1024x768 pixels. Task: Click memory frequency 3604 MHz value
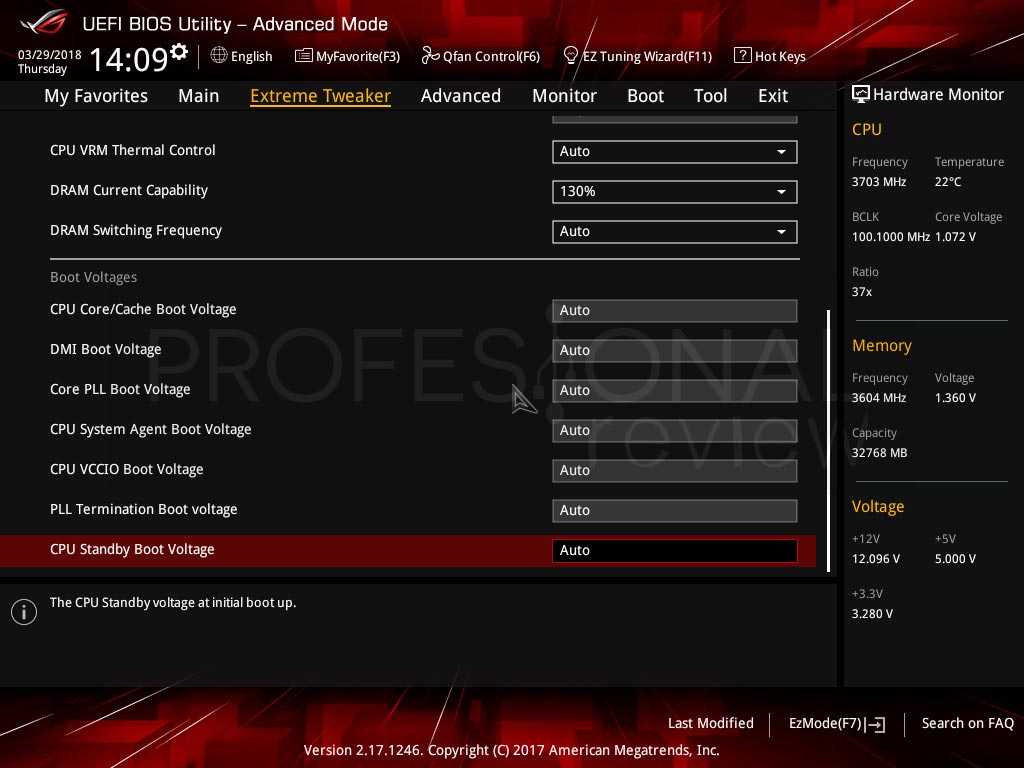point(879,398)
